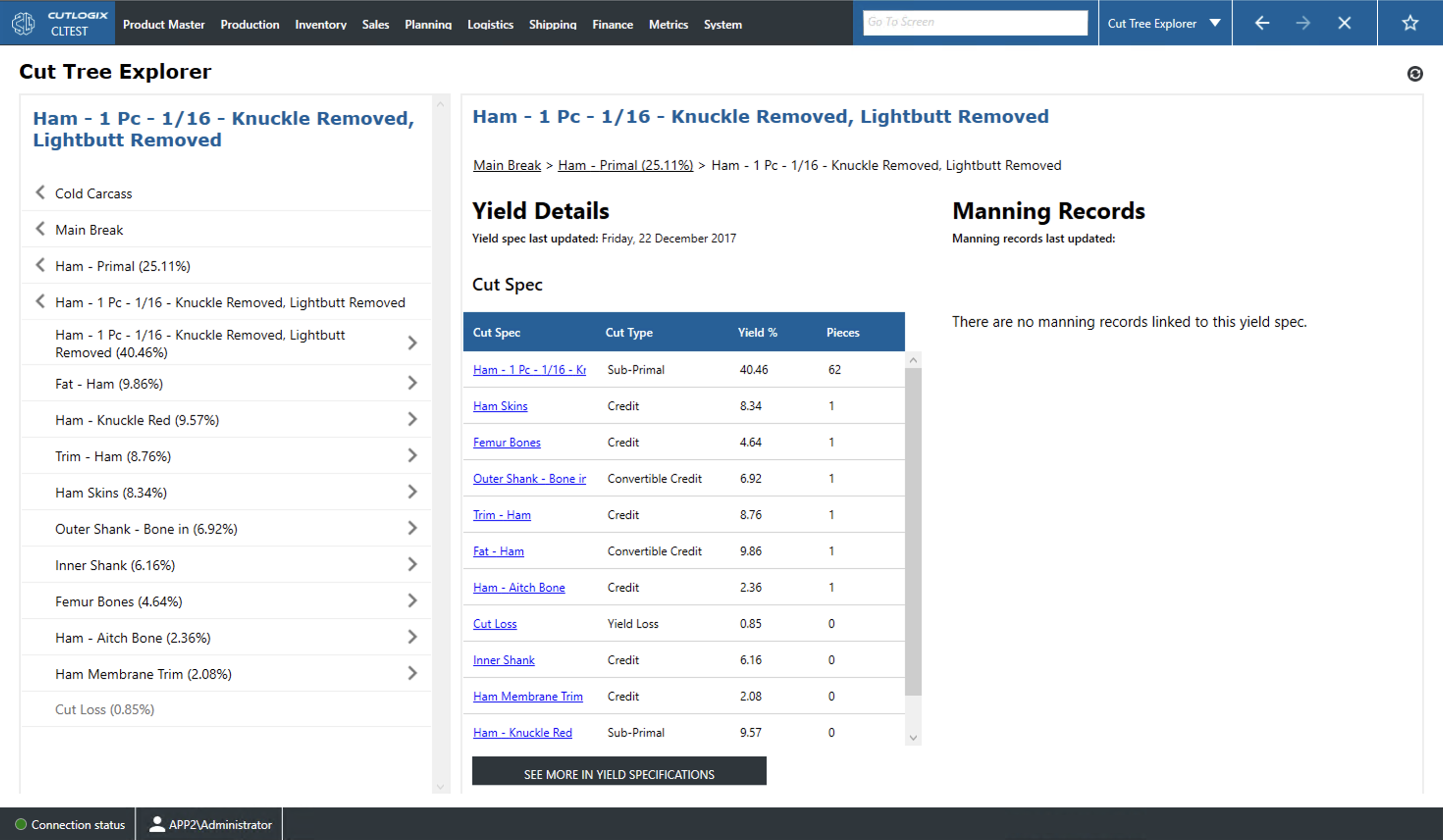
Task: Navigate forward using the right arrow icon
Action: click(1303, 23)
